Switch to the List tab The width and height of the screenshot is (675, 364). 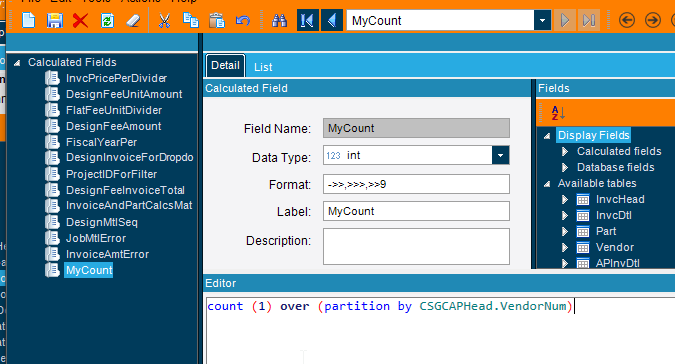263,67
